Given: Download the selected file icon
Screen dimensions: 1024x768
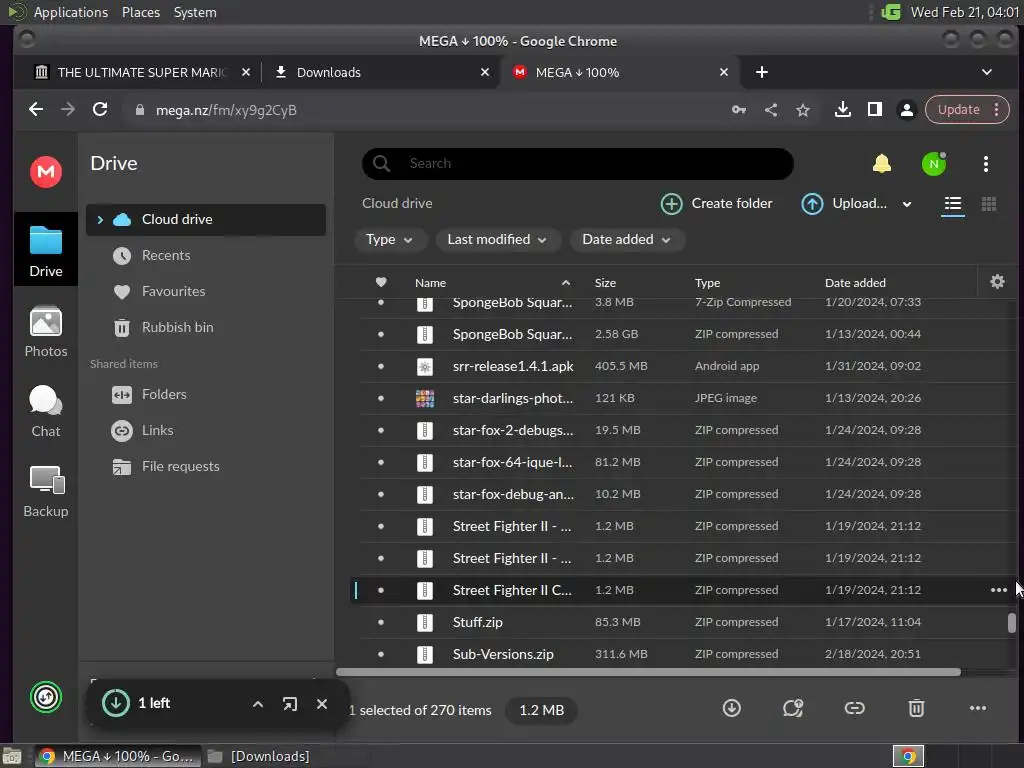Looking at the screenshot, I should [x=731, y=708].
